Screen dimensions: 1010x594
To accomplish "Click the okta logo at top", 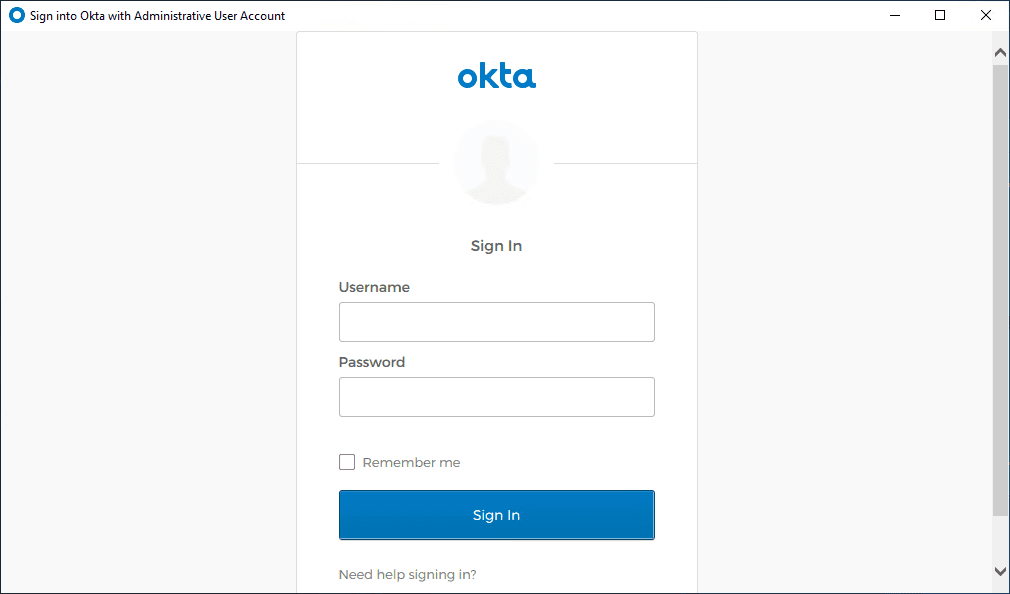I will point(496,77).
